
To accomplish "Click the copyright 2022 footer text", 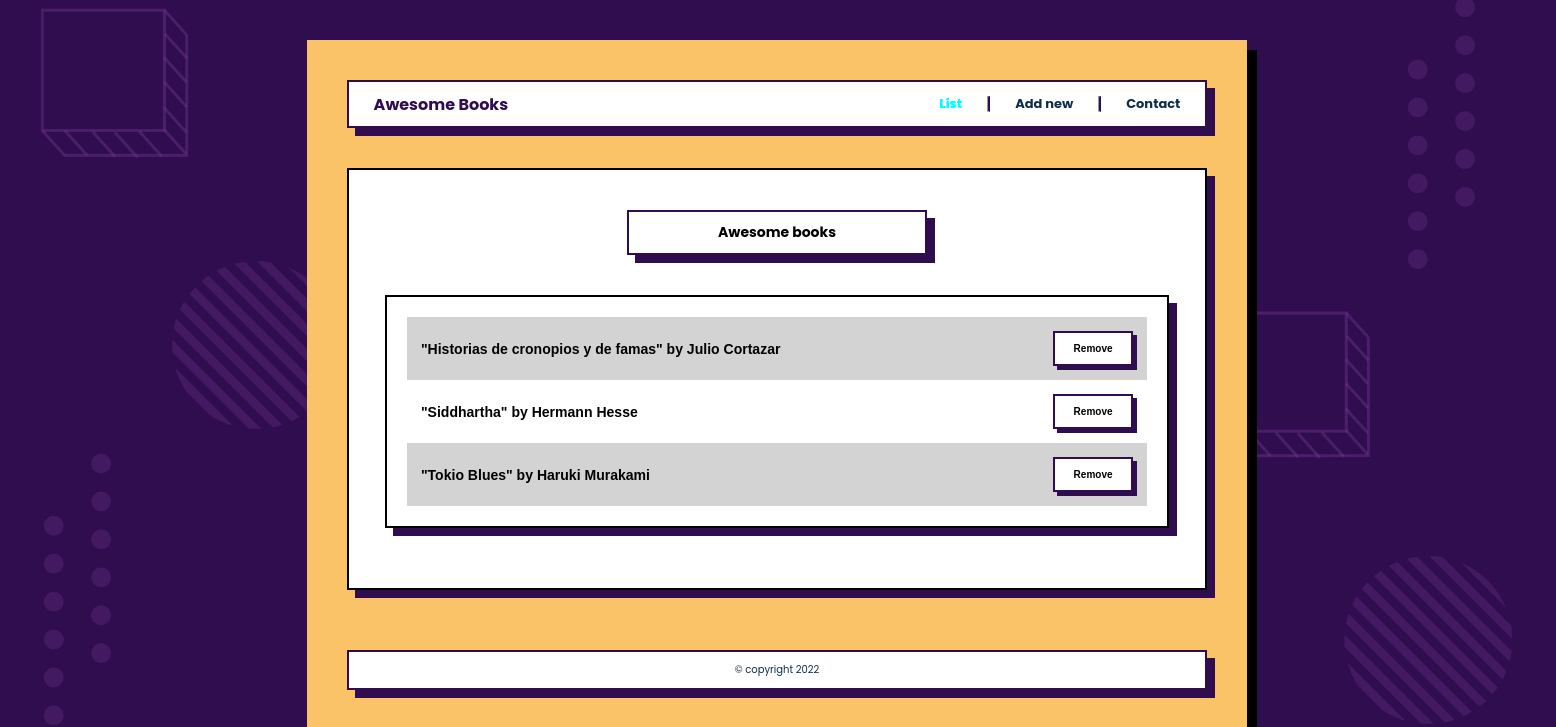I will (777, 670).
